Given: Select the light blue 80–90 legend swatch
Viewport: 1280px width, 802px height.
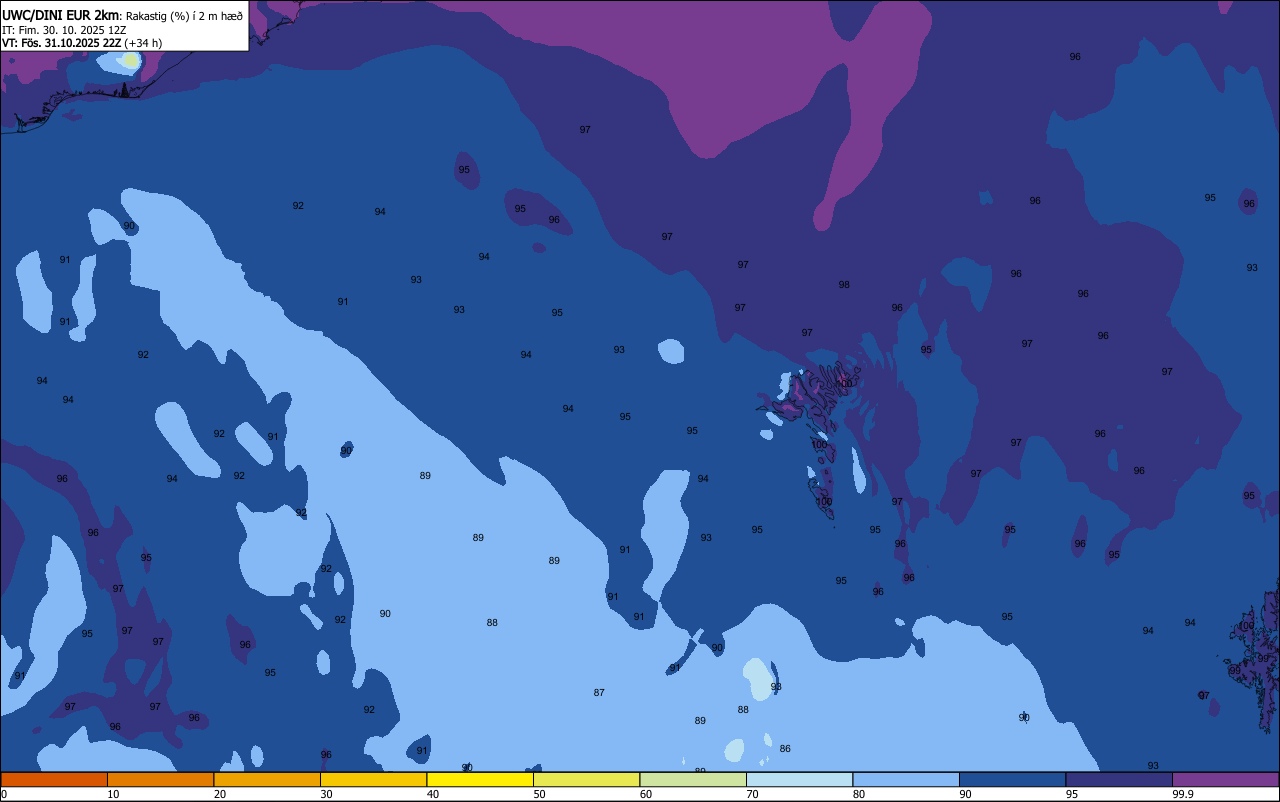Looking at the screenshot, I should (906, 779).
